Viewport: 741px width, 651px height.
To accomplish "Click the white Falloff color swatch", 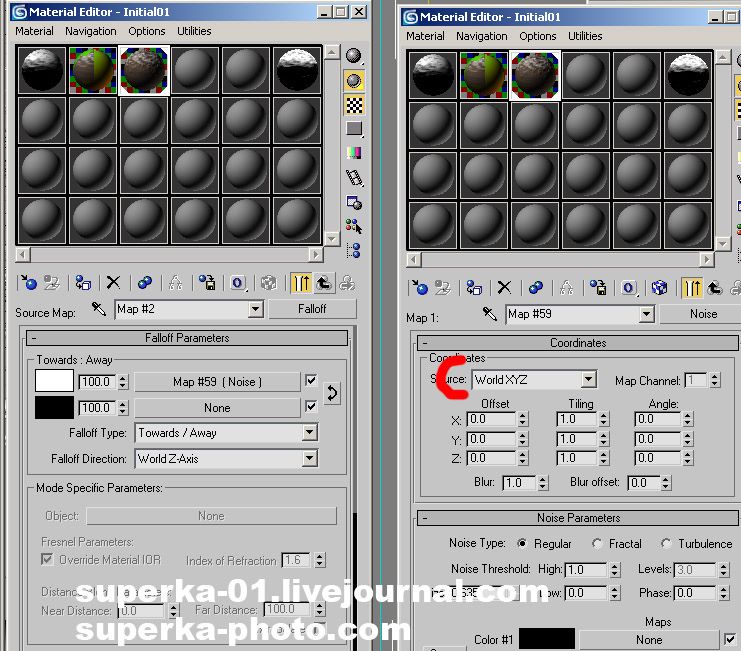I will (x=54, y=381).
